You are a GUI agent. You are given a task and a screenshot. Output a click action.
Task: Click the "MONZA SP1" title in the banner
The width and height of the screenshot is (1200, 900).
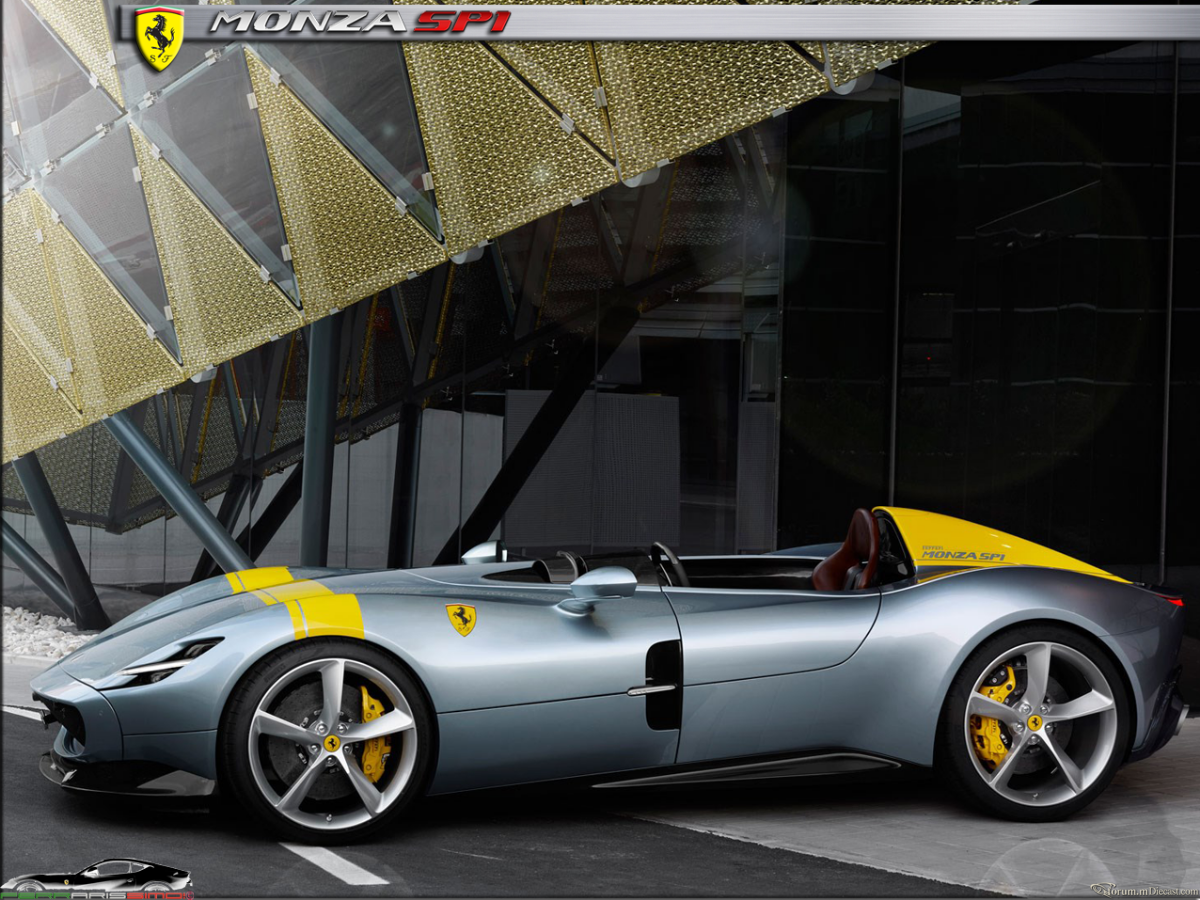pyautogui.click(x=359, y=22)
